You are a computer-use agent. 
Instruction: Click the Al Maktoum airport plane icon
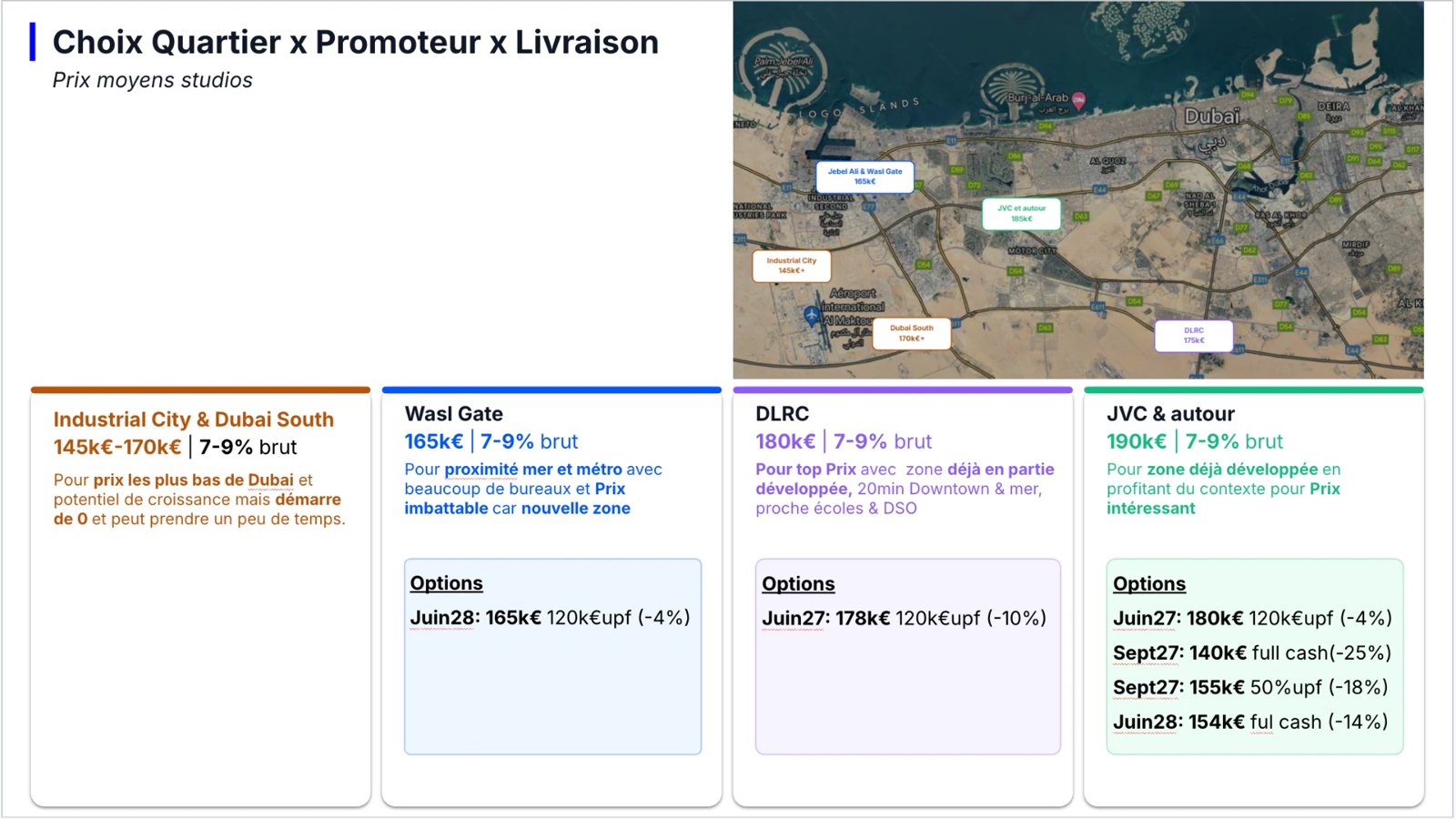(812, 316)
